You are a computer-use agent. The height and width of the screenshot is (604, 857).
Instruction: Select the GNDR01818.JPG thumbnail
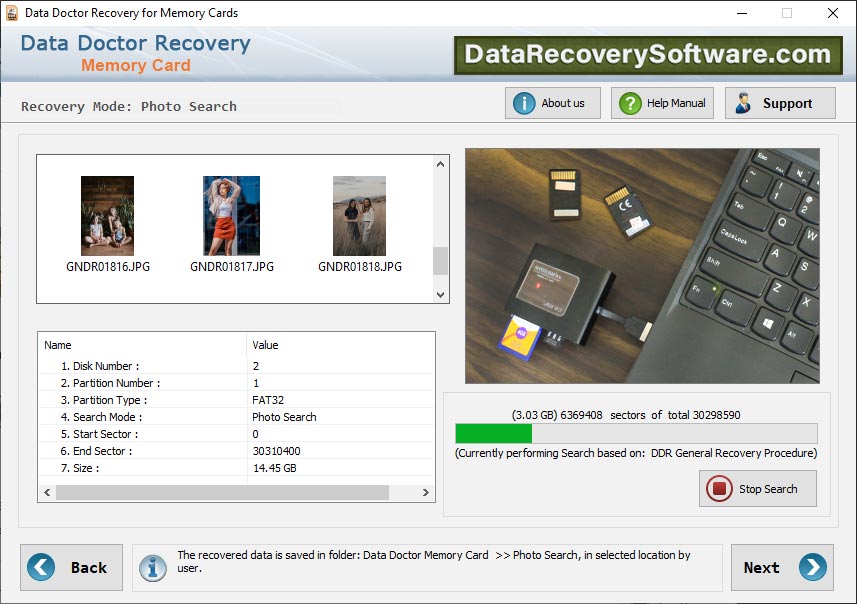pos(359,213)
